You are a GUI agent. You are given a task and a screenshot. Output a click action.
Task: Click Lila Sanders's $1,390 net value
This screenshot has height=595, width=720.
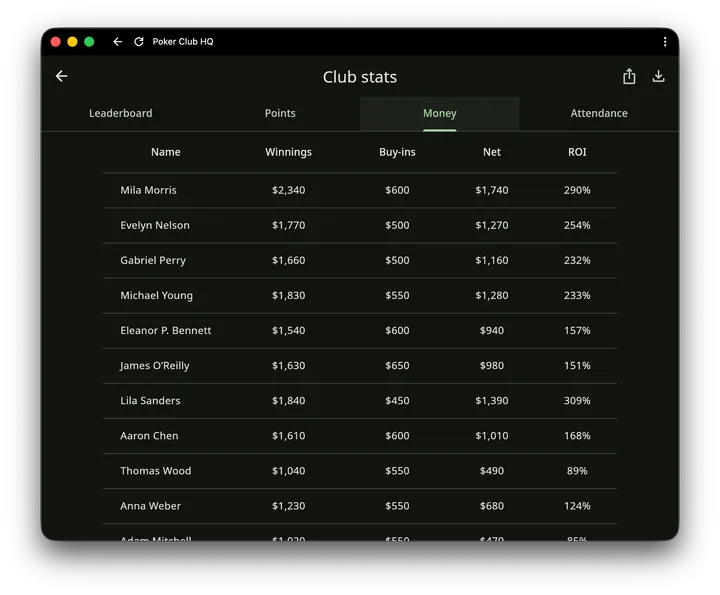(492, 401)
